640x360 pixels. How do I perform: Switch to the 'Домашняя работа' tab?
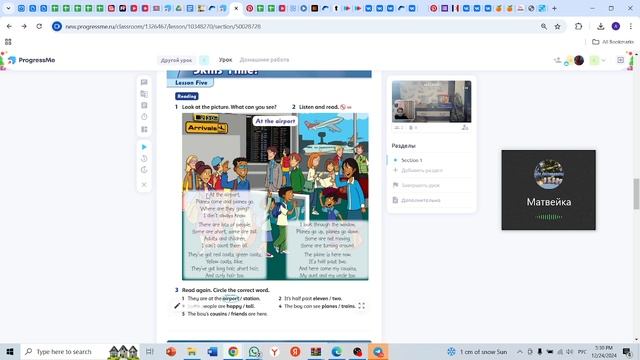tap(264, 60)
